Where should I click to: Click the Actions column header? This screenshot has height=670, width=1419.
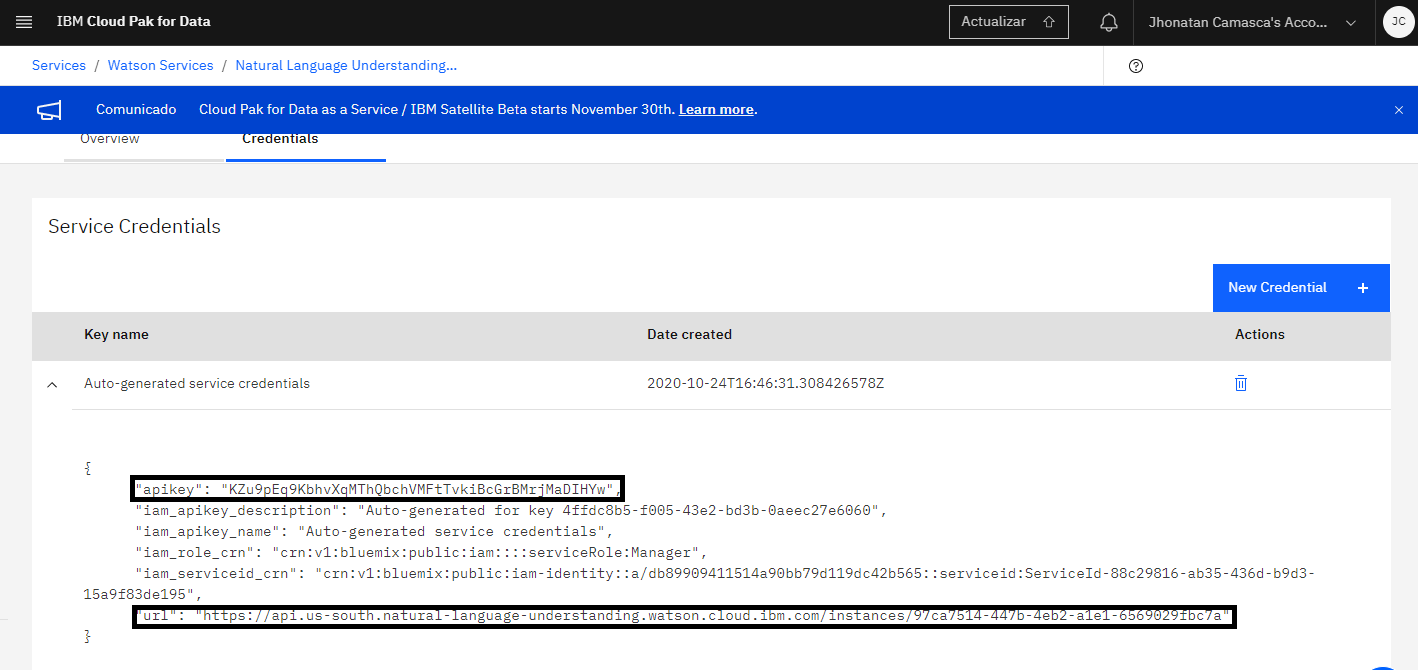coord(1260,334)
